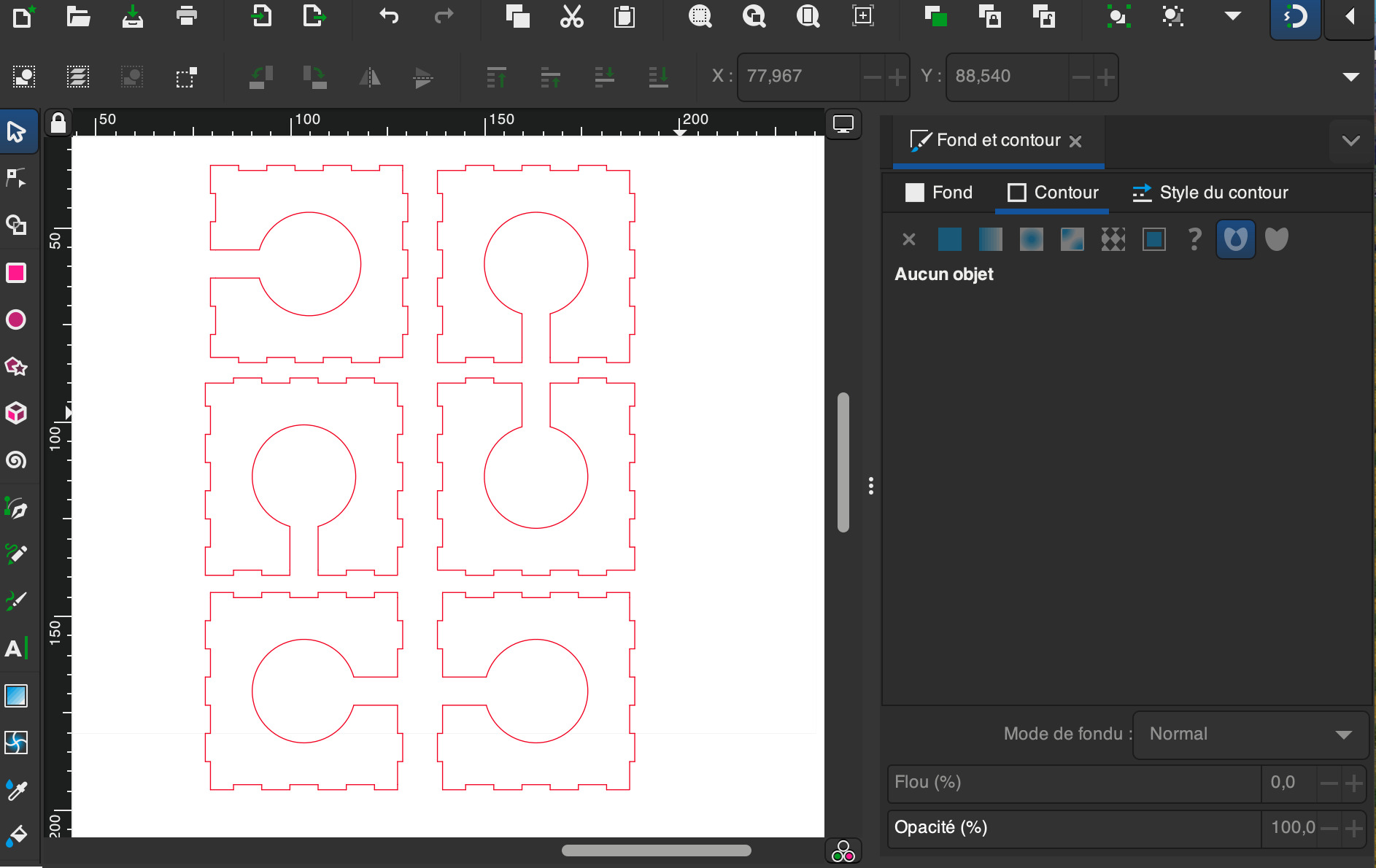Click the Opacité percentage slider
The height and width of the screenshot is (868, 1376).
pos(1075,829)
